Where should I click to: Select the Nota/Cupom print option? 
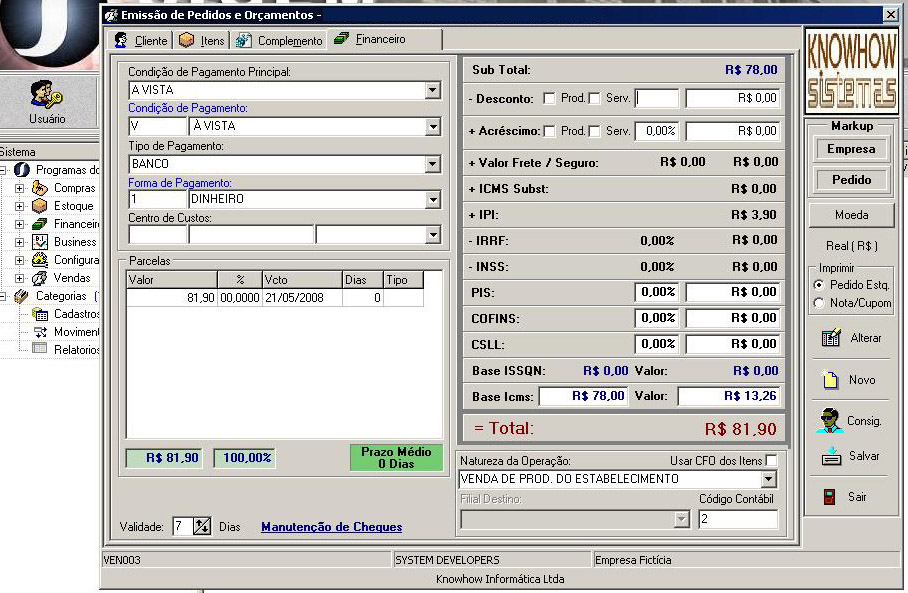click(x=820, y=303)
